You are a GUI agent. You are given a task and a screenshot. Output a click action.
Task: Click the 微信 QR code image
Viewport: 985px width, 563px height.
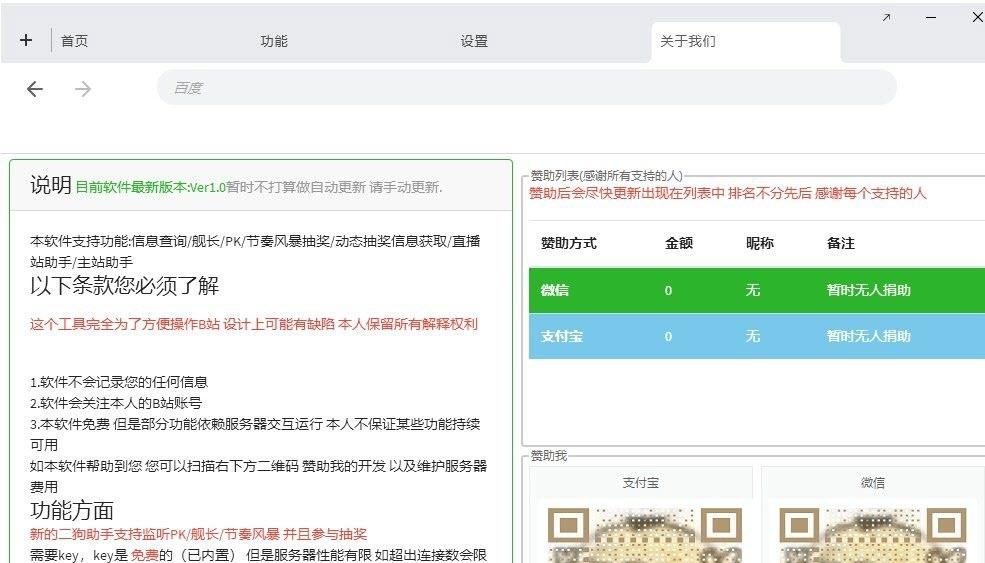coord(873,535)
